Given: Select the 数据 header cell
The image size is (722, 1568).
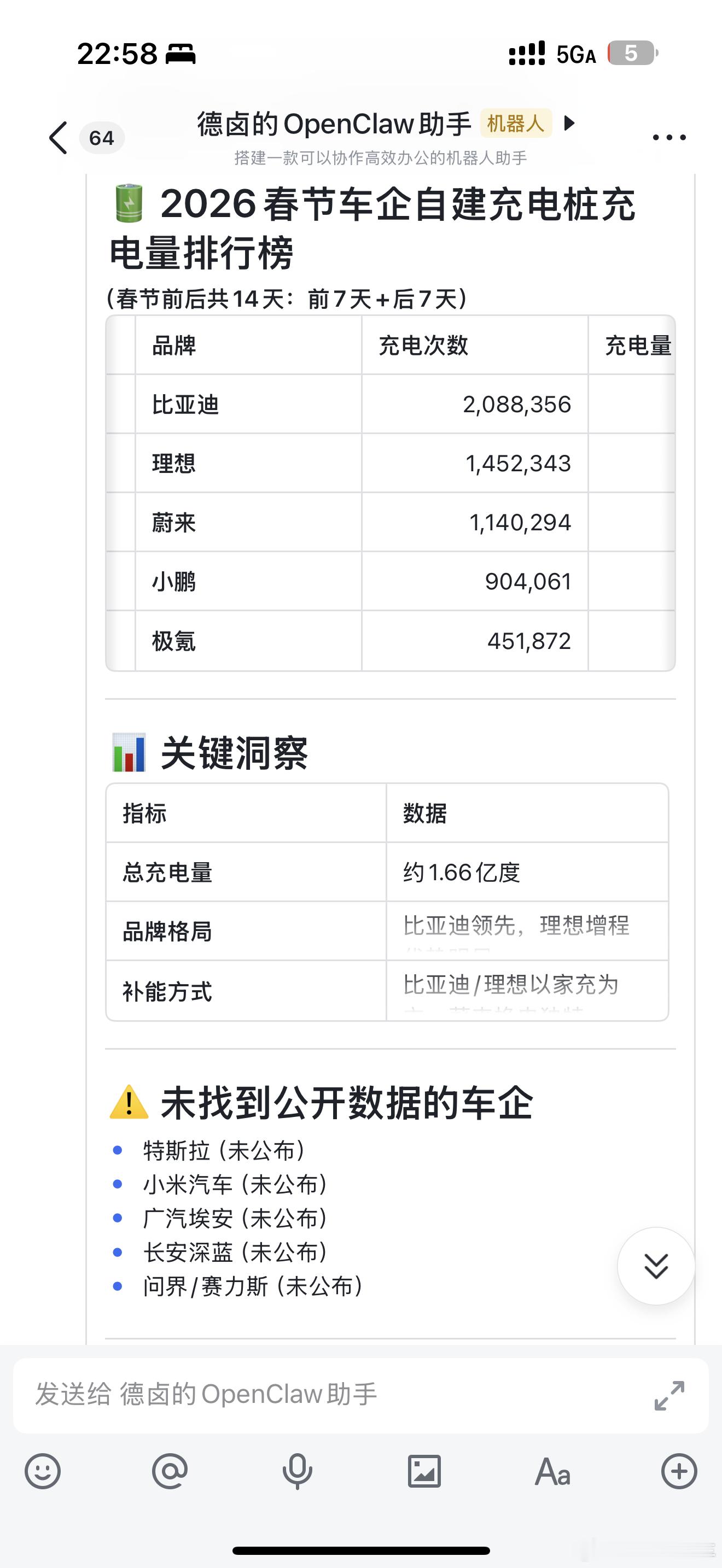Looking at the screenshot, I should pos(527,813).
